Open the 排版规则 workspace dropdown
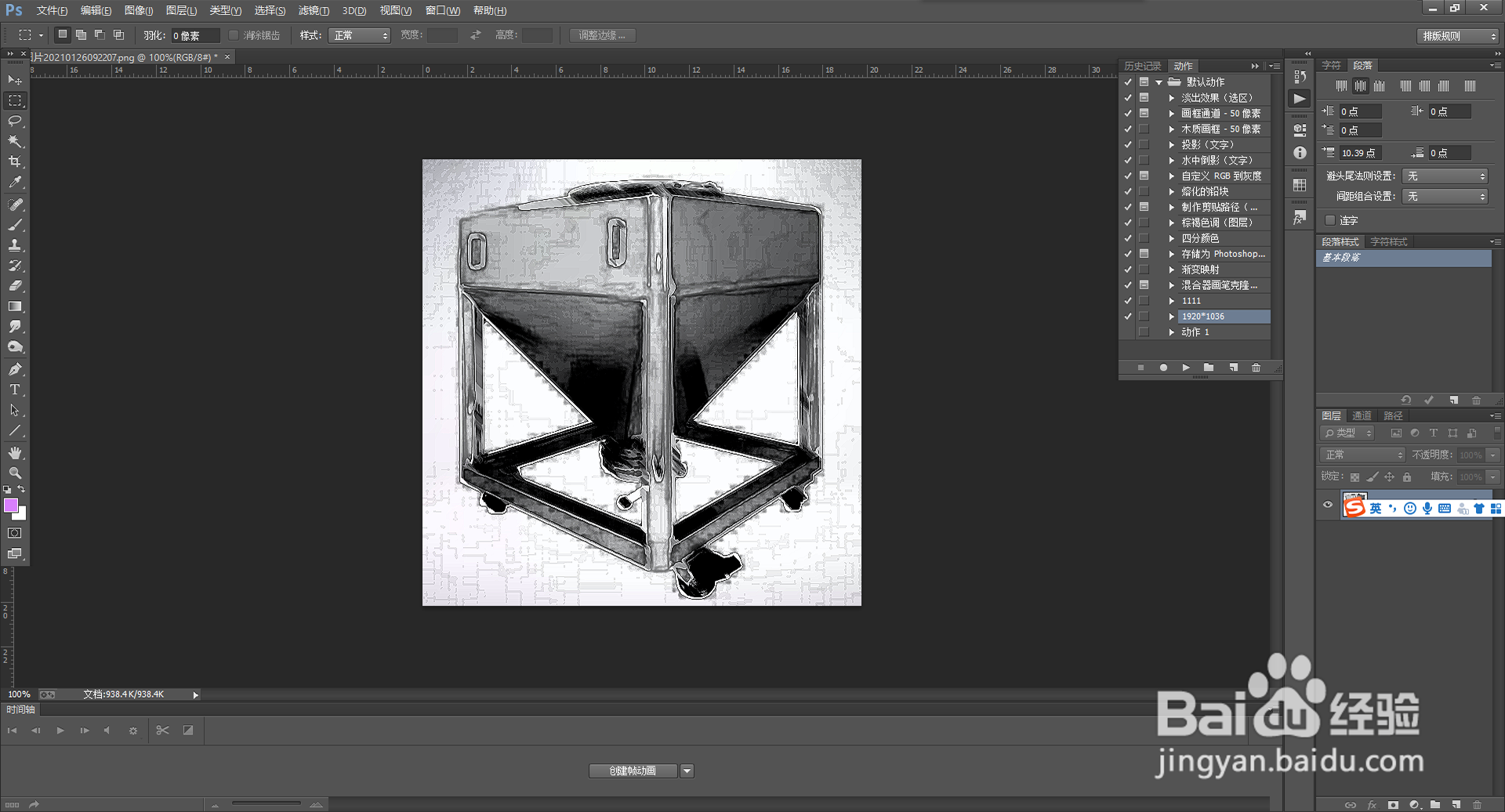Image resolution: width=1505 pixels, height=812 pixels. [x=1459, y=36]
